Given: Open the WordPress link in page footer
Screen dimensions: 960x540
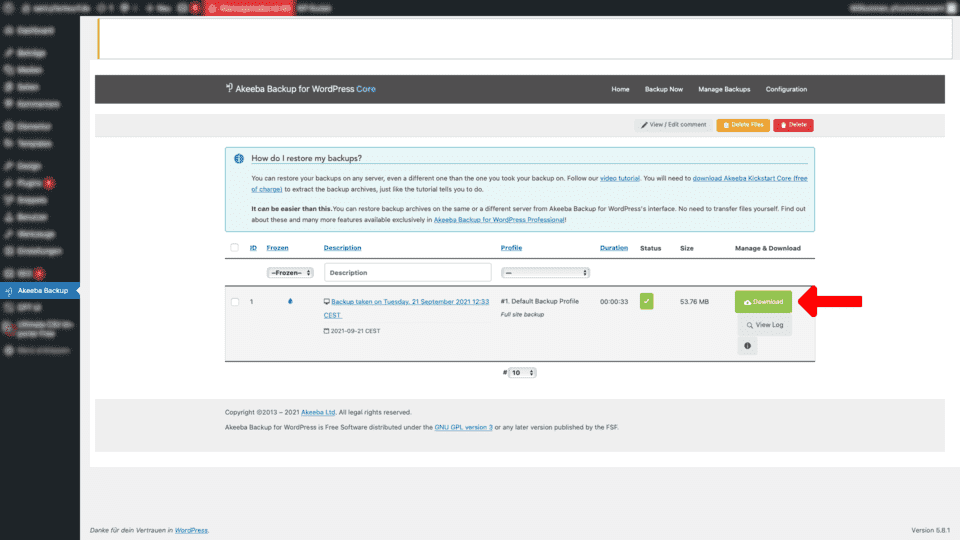Looking at the screenshot, I should point(191,530).
